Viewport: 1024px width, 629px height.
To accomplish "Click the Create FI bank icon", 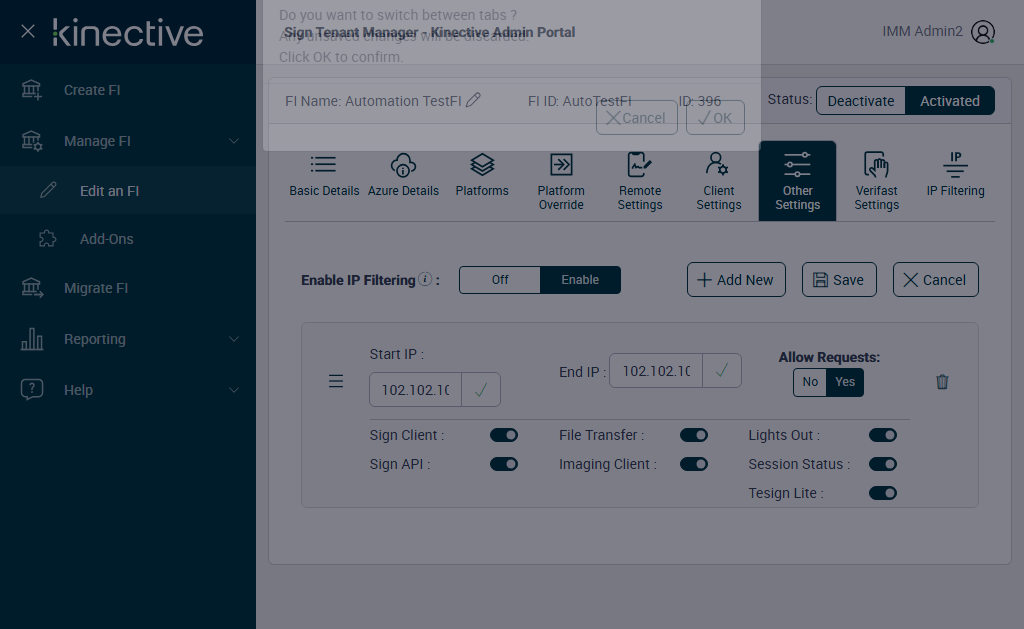I will click(x=31, y=90).
